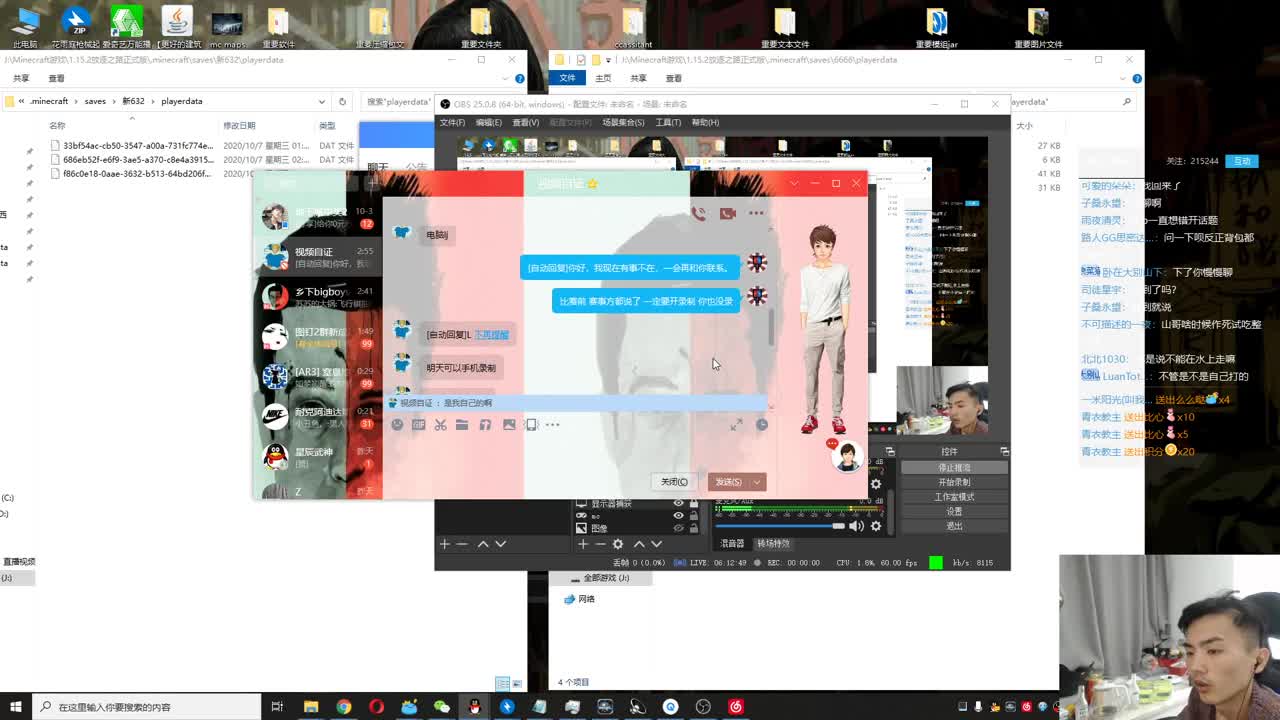Screen dimensions: 1280x720
Task: Expand the playerdata address bar dropdown
Action: (321, 101)
